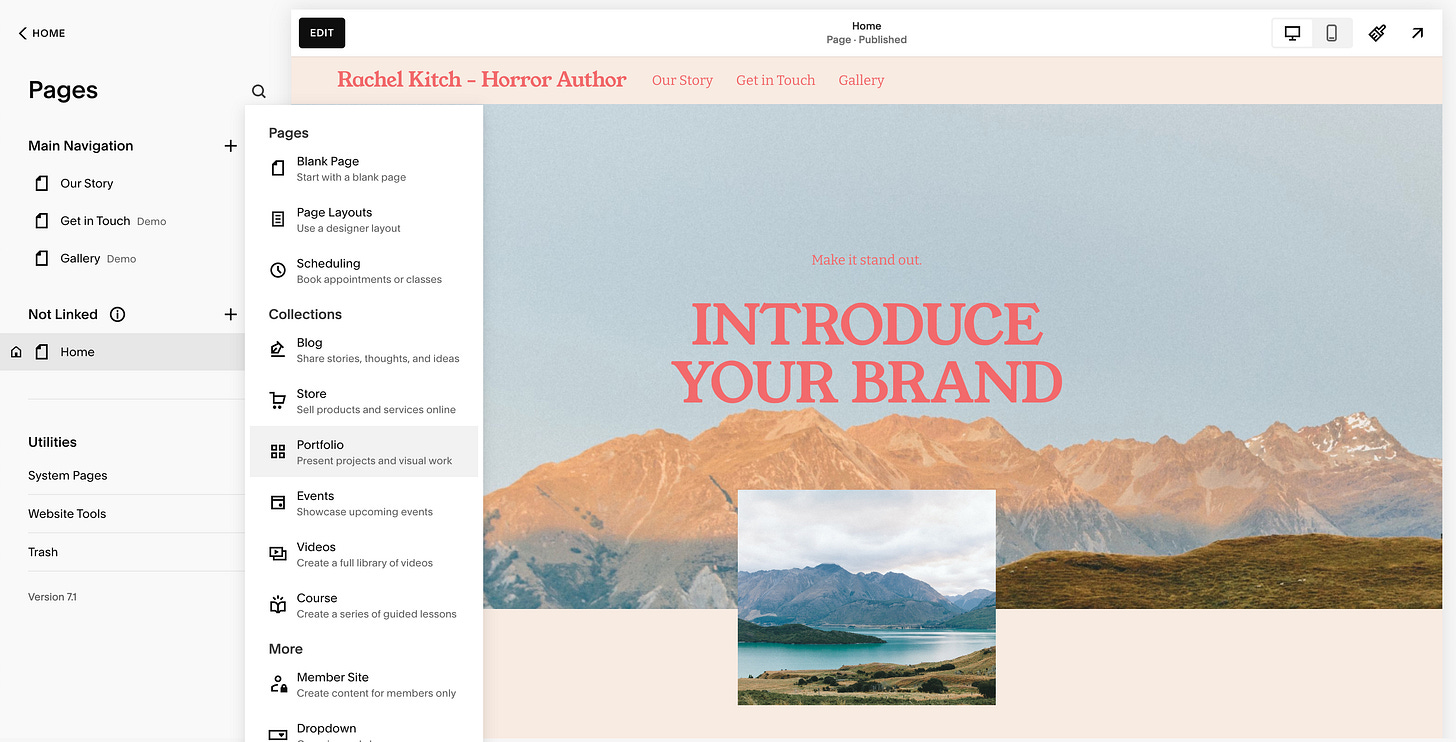Click the INTRODUCE YOUR BRAND heading
Screen dimensions: 1456x742
[x=867, y=353]
